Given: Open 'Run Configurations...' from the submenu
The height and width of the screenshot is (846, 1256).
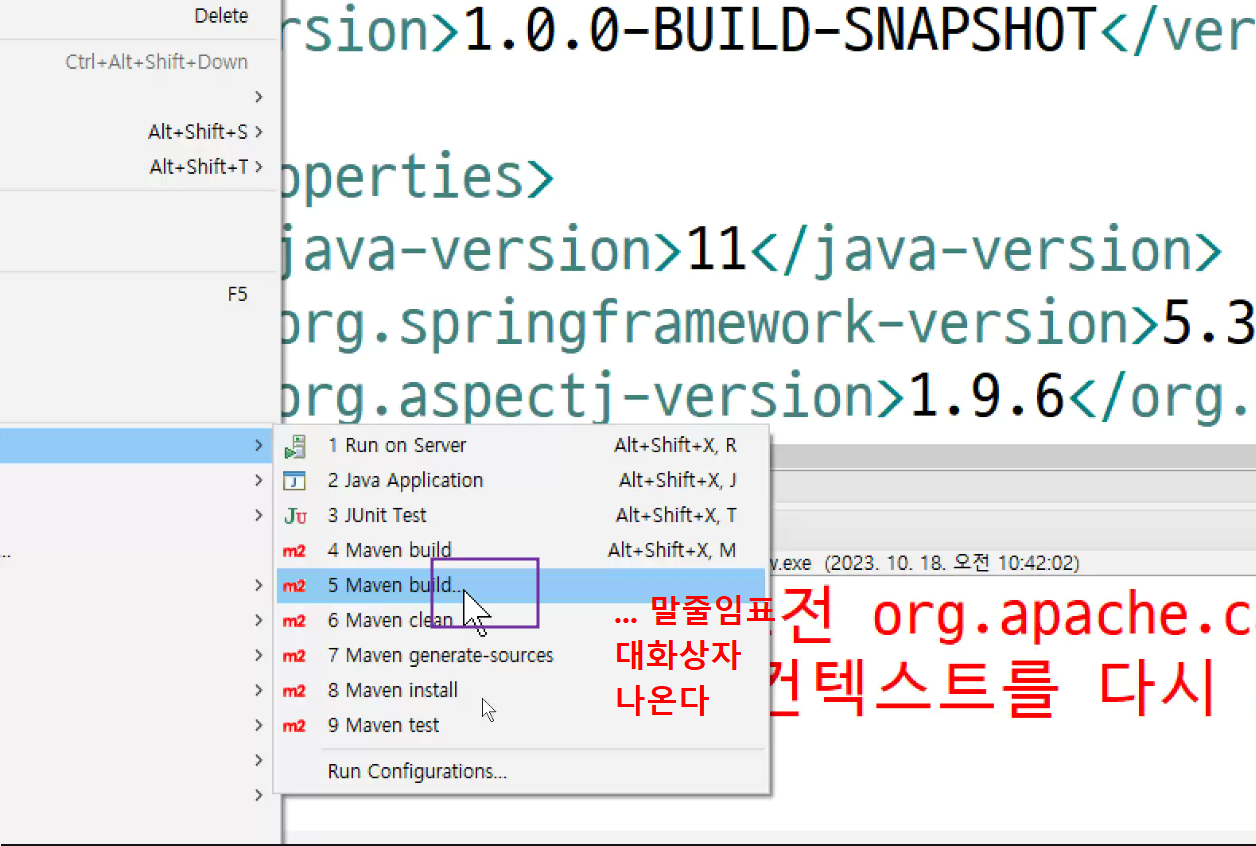Looking at the screenshot, I should pos(521,771).
